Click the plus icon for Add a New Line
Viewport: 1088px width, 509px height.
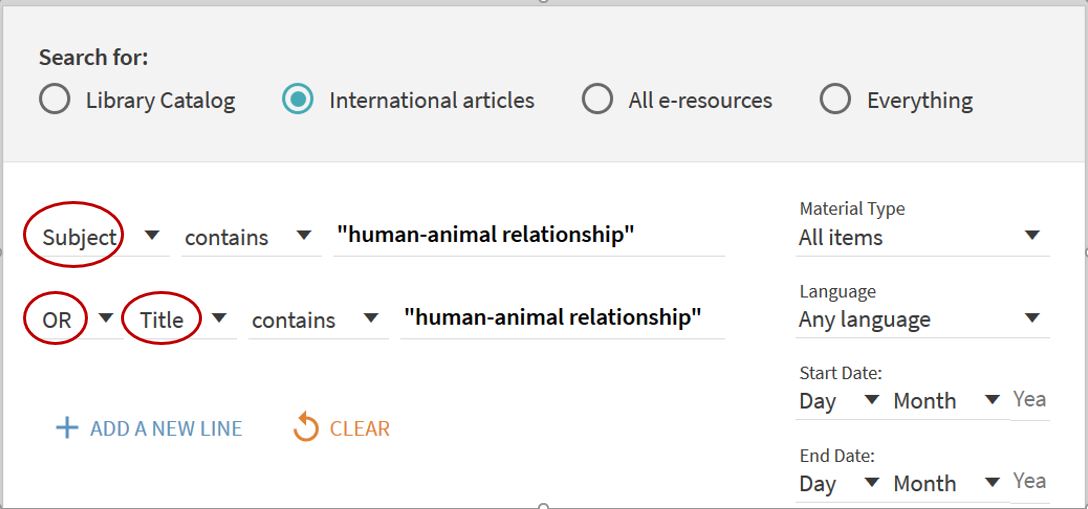click(67, 428)
